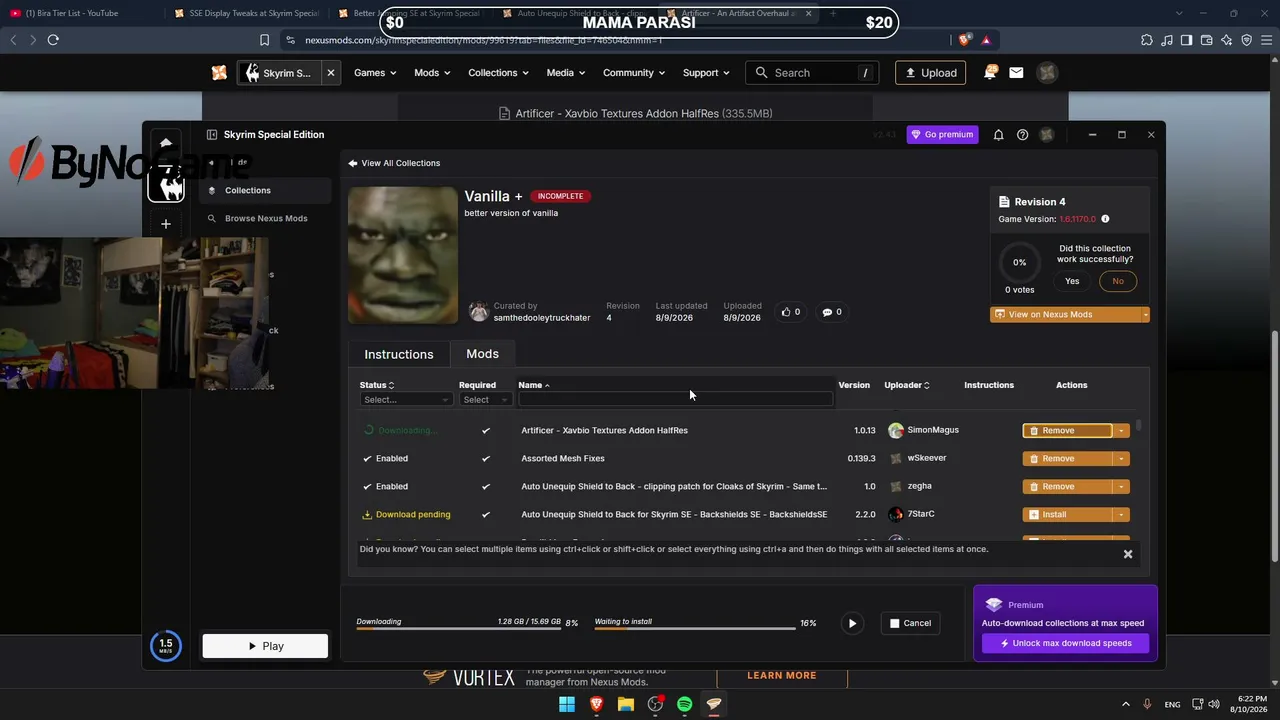Launch the game with Play button

265,646
